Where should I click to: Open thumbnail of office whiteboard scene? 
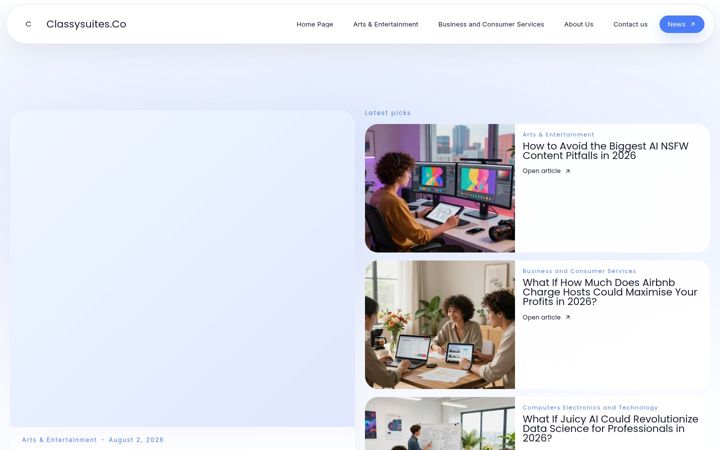[440, 424]
